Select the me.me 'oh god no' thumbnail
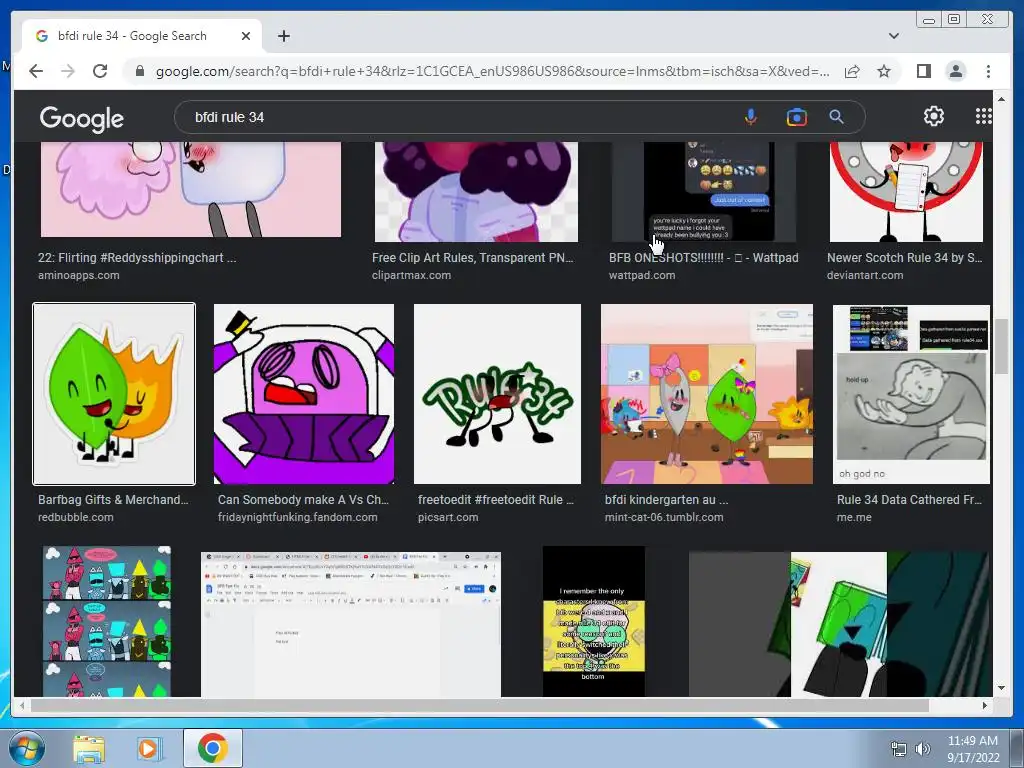This screenshot has height=768, width=1024. [x=912, y=394]
